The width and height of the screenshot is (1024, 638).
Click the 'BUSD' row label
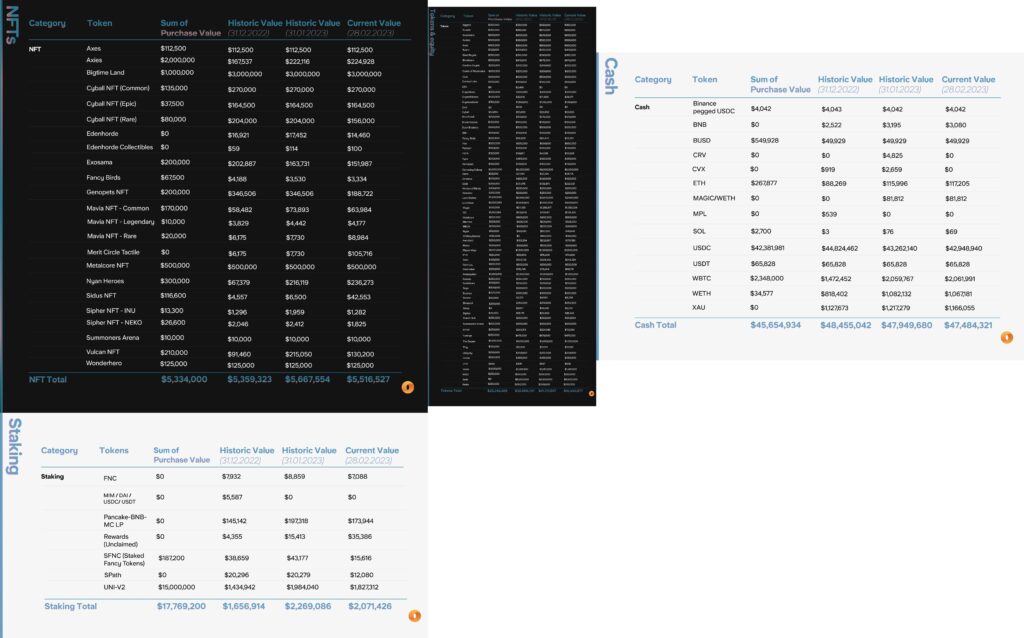click(x=701, y=140)
